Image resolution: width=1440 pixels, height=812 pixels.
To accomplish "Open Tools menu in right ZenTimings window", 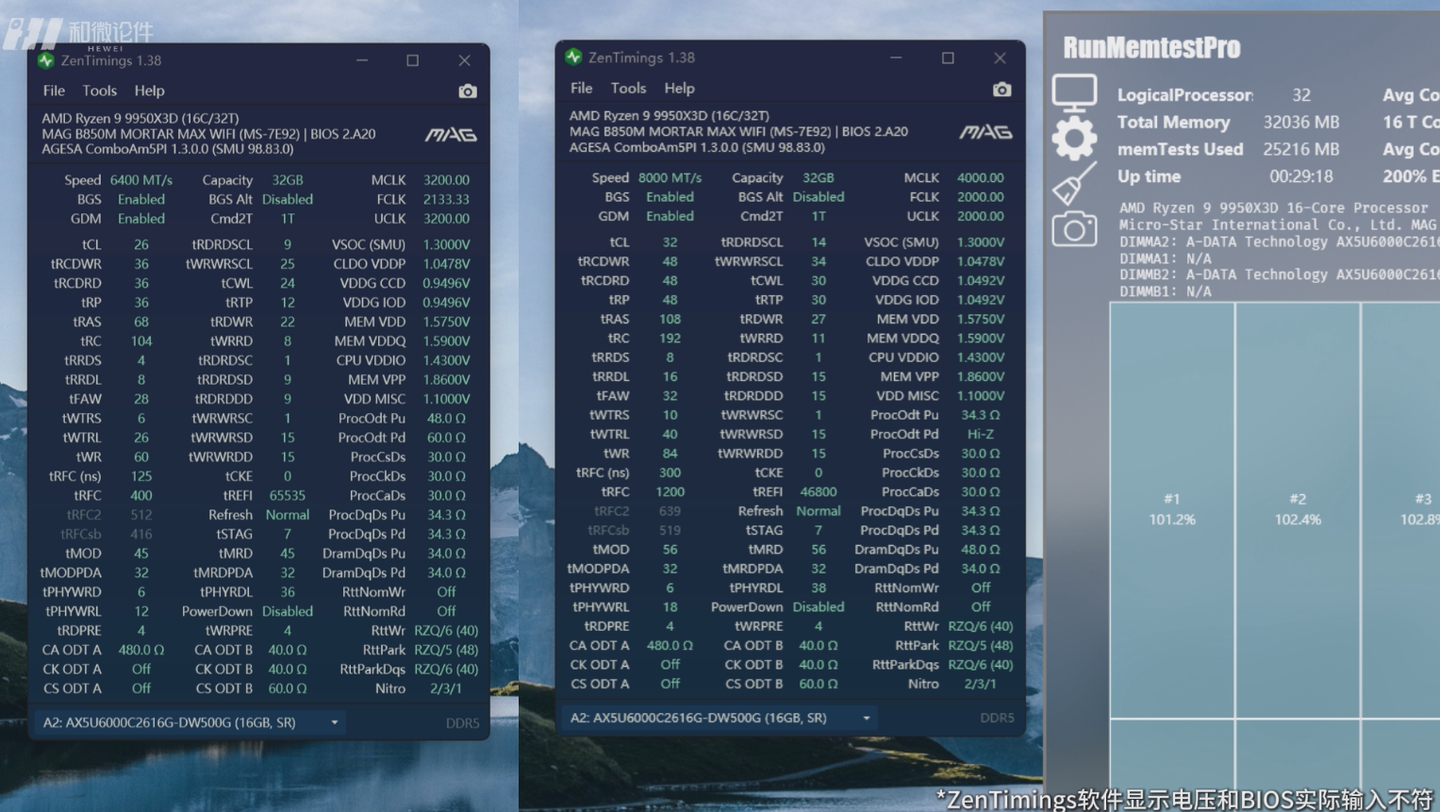I will click(x=628, y=88).
